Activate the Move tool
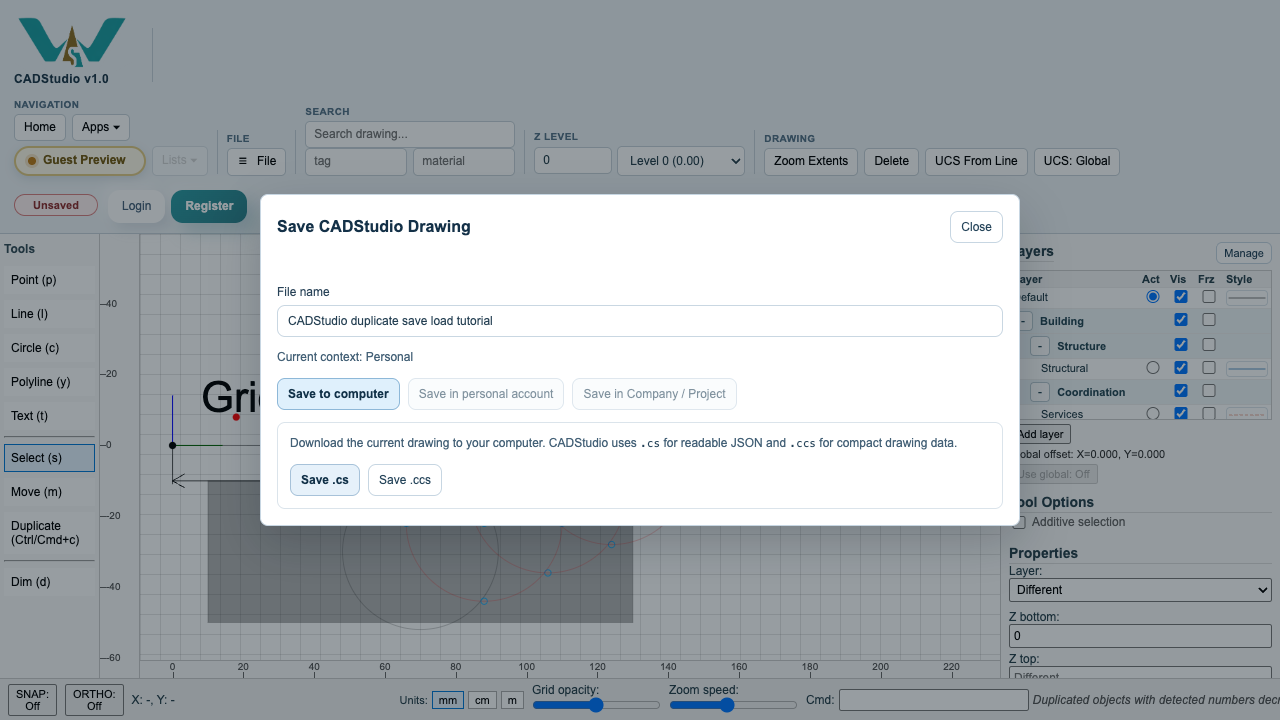 49,492
